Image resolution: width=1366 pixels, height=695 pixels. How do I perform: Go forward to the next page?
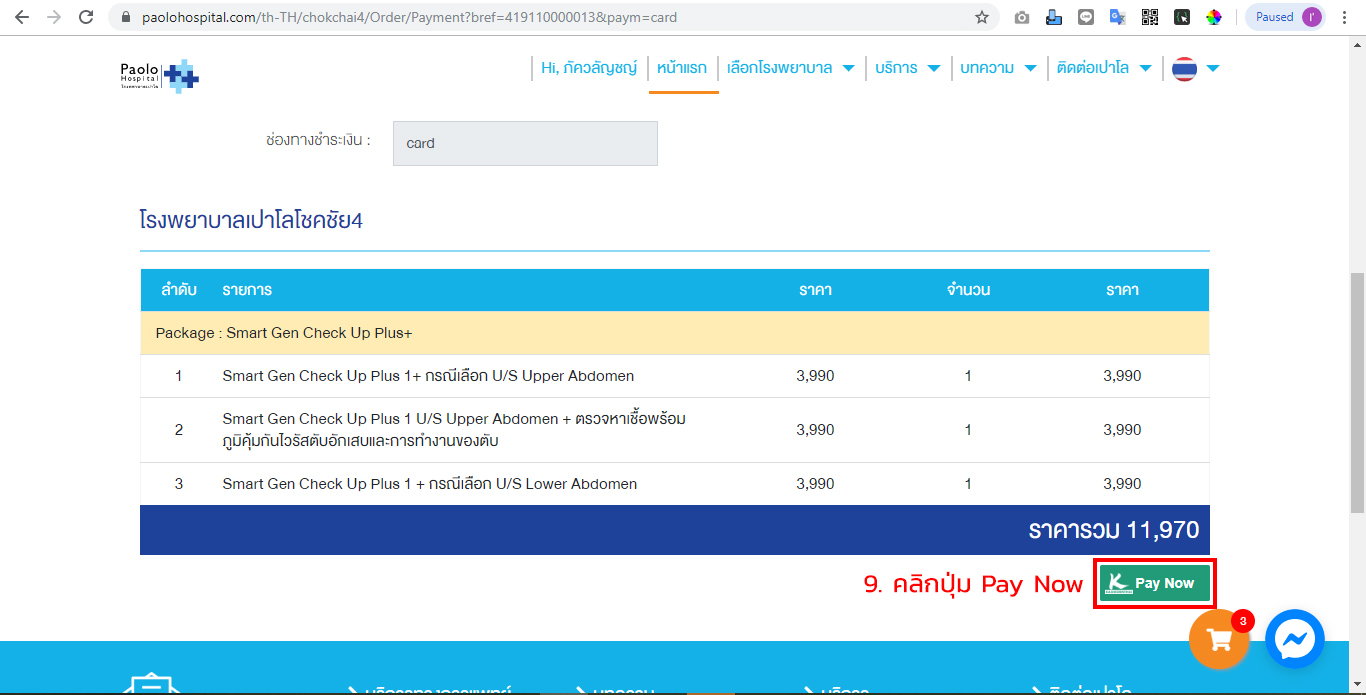[x=54, y=17]
